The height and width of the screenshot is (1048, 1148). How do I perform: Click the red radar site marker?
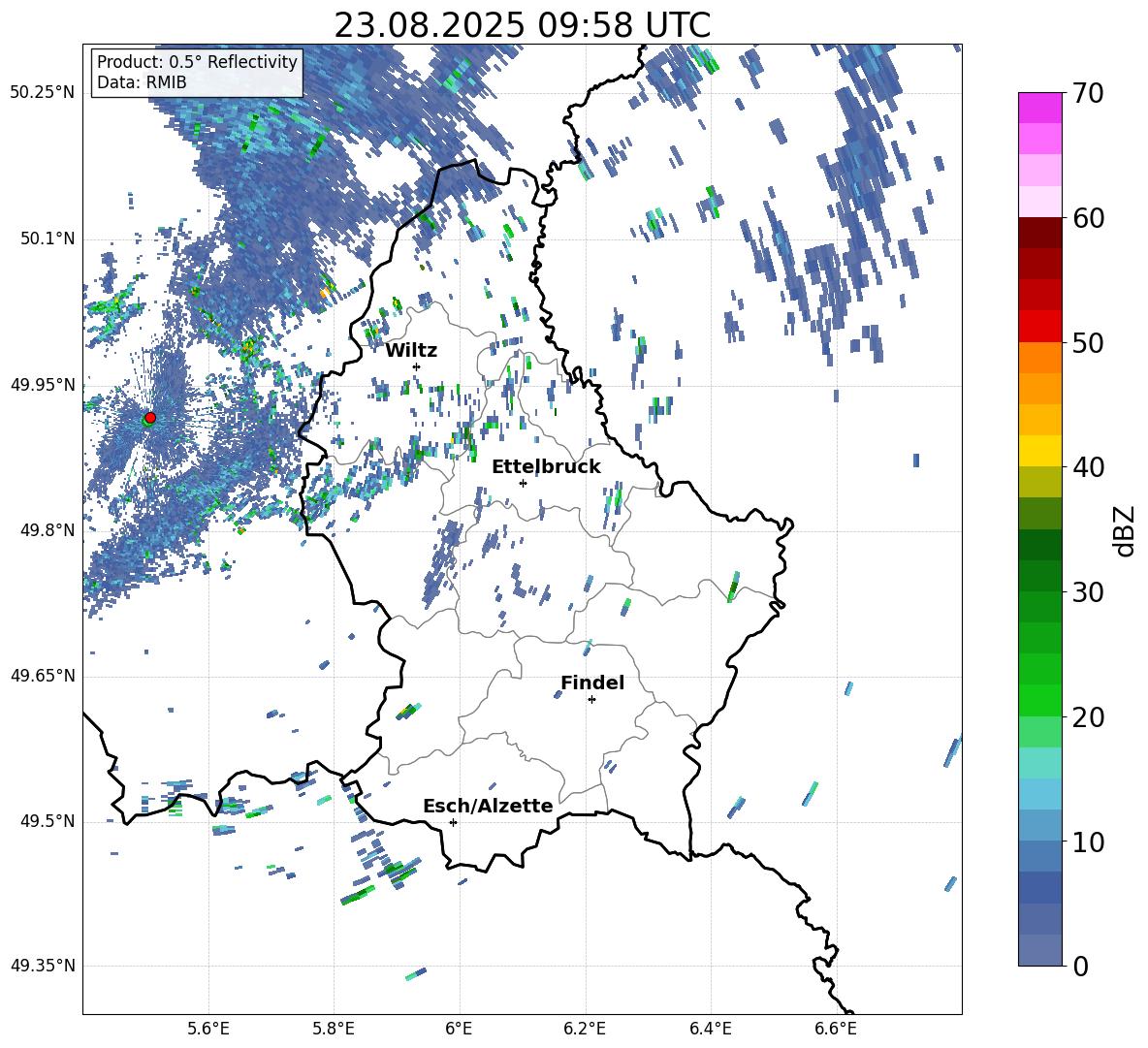(x=150, y=418)
